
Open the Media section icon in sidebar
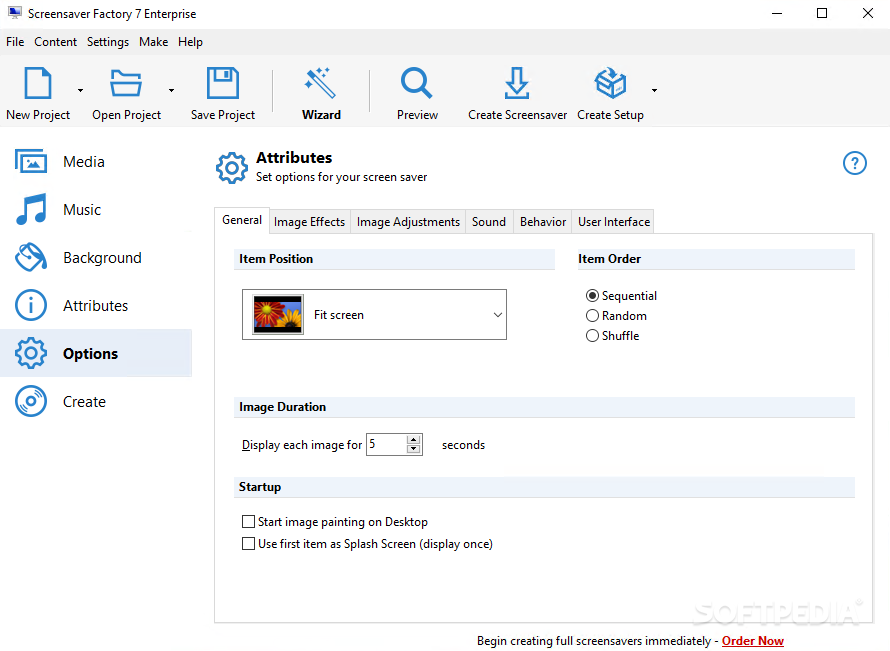pos(31,162)
